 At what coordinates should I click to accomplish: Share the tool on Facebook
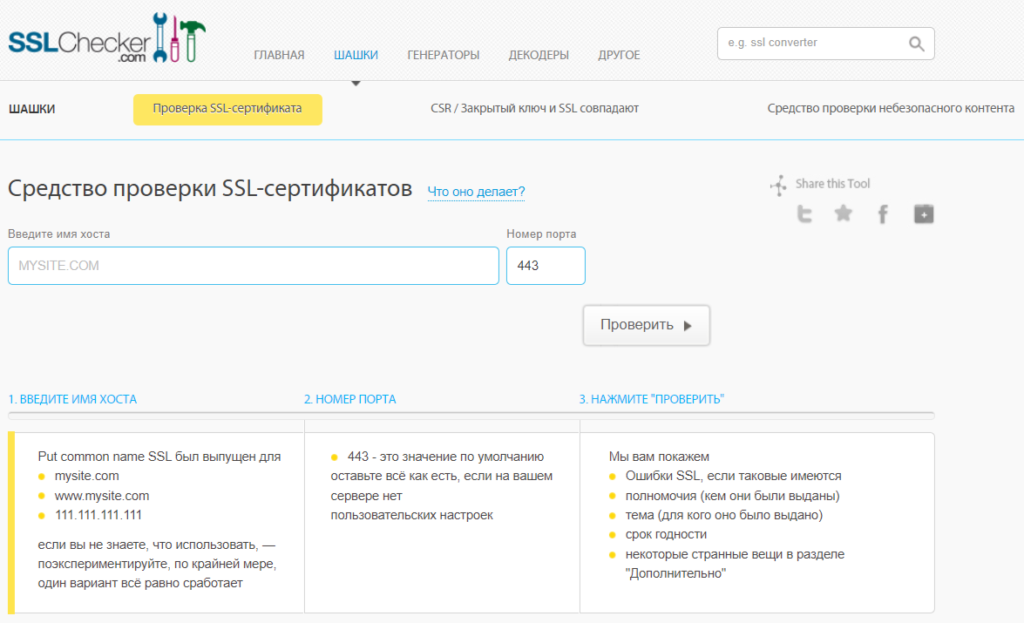882,214
